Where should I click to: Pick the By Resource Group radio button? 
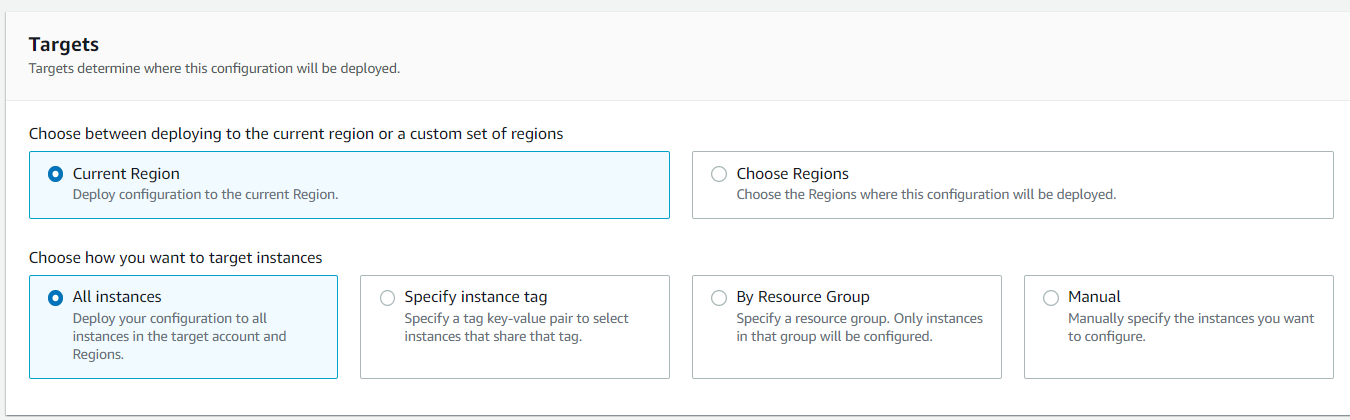719,297
